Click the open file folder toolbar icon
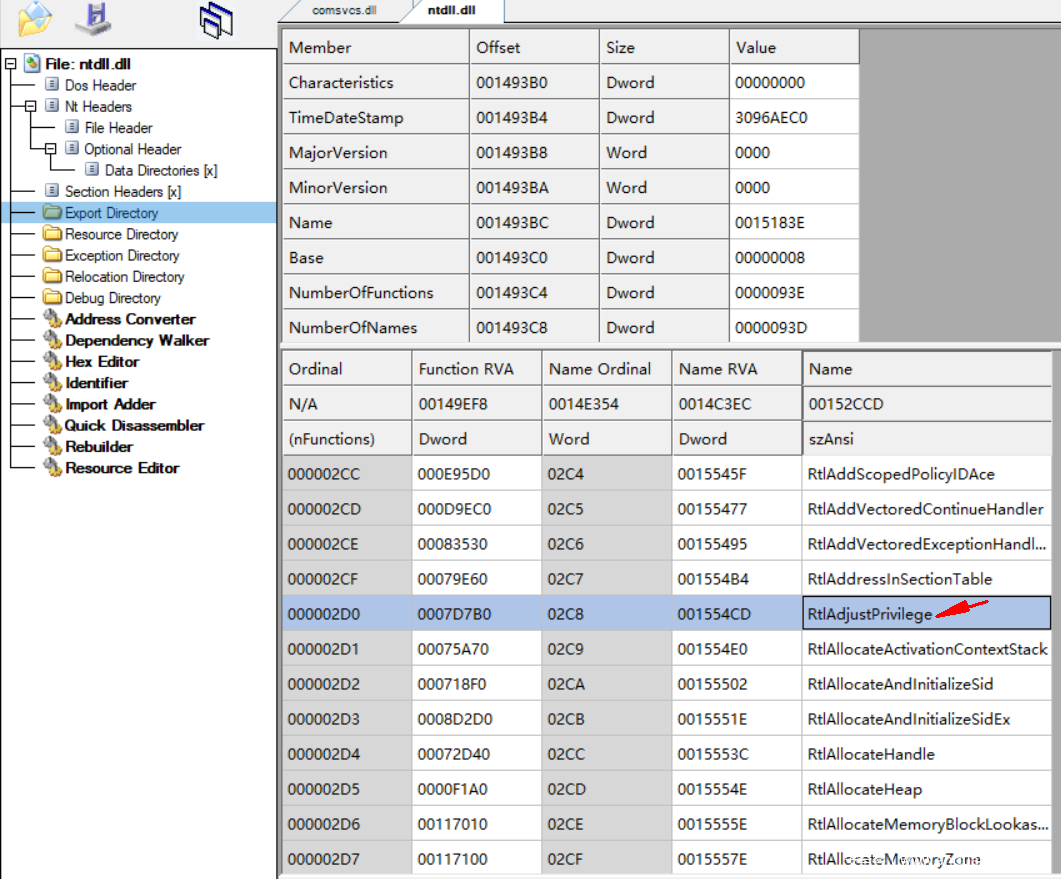 (35, 18)
